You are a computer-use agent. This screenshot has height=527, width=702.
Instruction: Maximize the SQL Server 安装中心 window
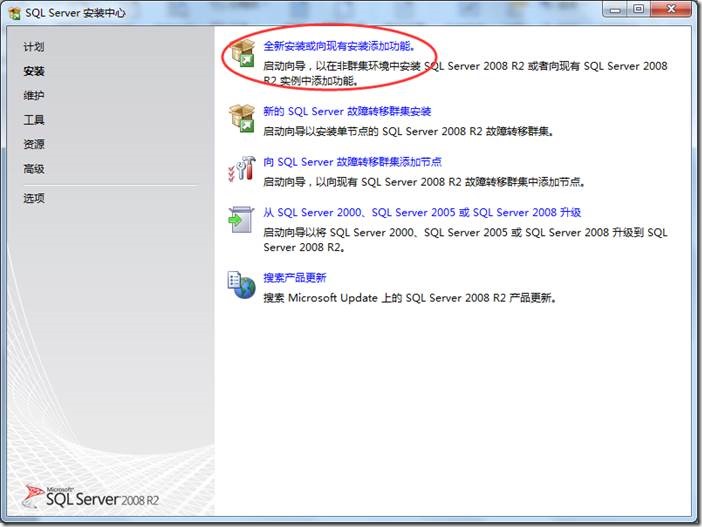pyautogui.click(x=639, y=9)
